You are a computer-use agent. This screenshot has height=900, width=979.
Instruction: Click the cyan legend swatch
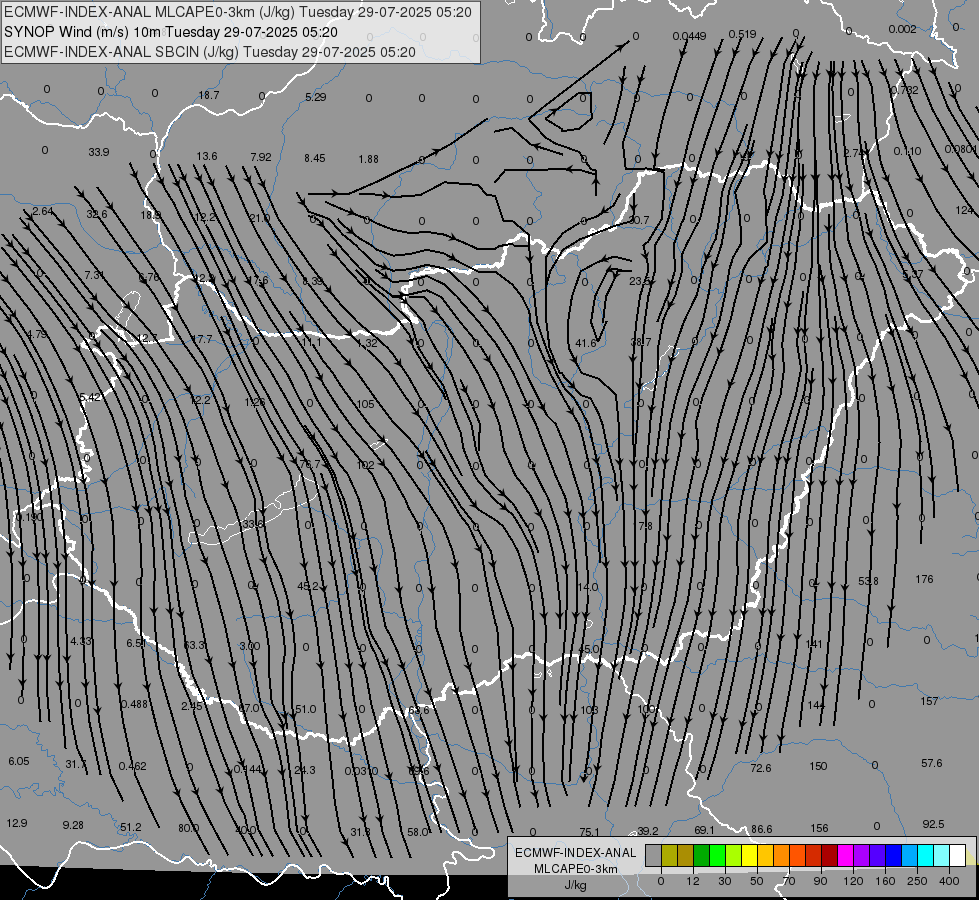925,856
